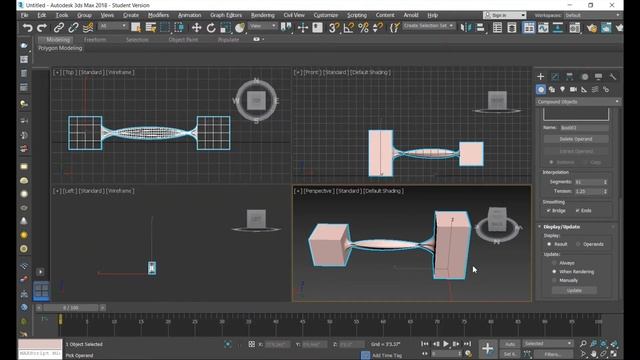Image resolution: width=640 pixels, height=360 pixels.
Task: Click the large Set Keys plus button
Action: point(487,348)
